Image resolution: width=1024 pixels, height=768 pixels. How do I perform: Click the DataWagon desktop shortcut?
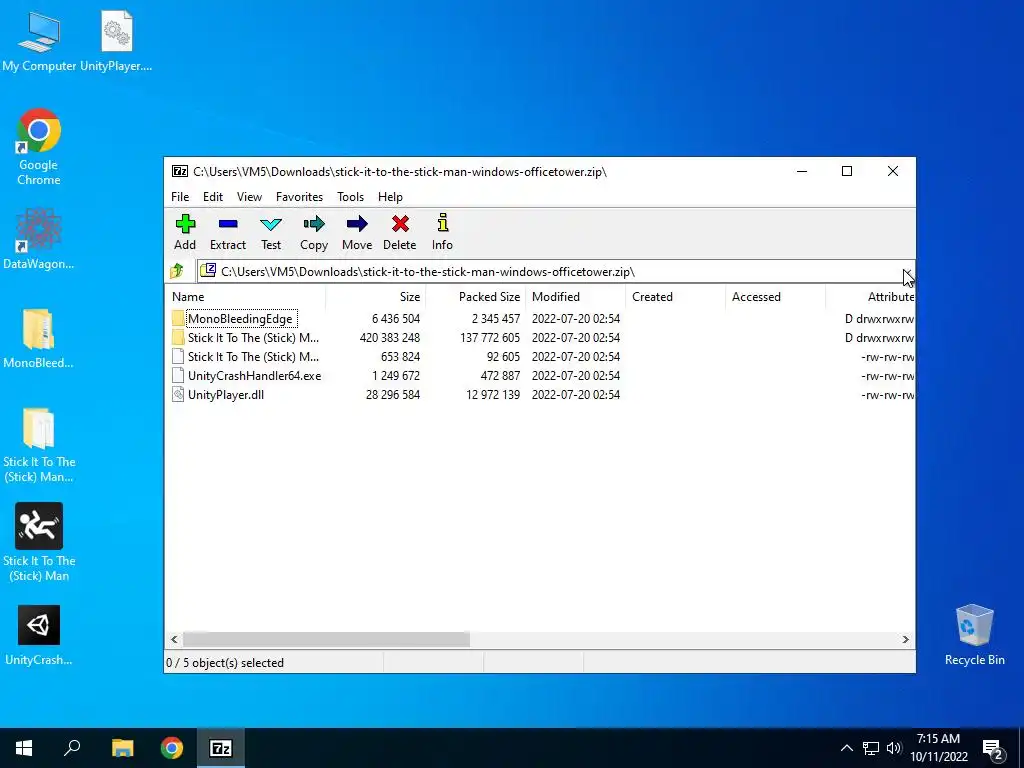pyautogui.click(x=39, y=238)
